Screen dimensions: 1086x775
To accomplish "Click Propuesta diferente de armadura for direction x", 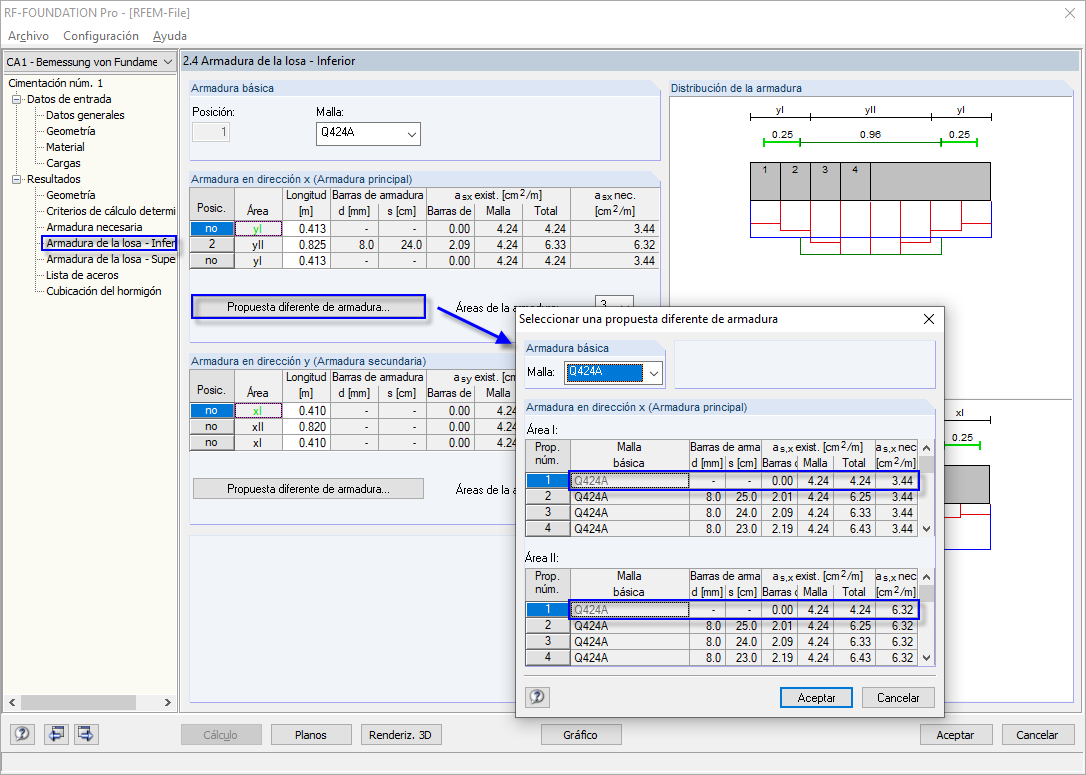I will tap(308, 307).
